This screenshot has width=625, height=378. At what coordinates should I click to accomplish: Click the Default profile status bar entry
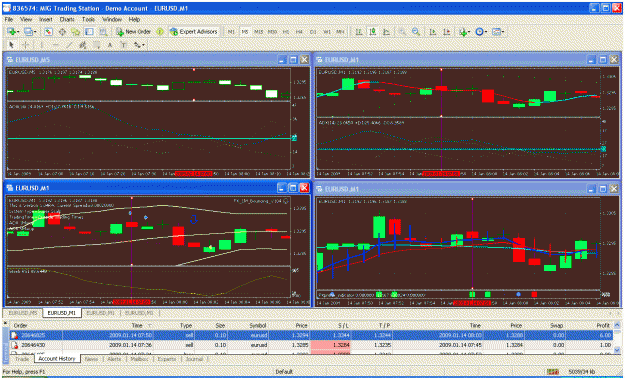pos(284,372)
